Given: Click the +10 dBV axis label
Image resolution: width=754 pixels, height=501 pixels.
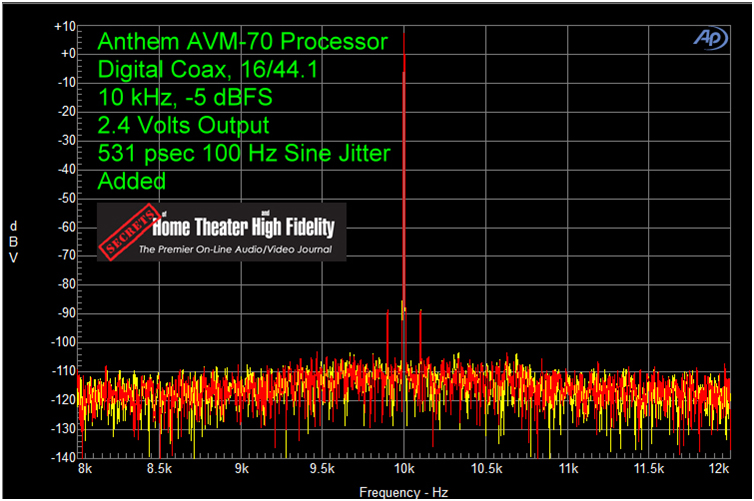Looking at the screenshot, I should click(65, 26).
